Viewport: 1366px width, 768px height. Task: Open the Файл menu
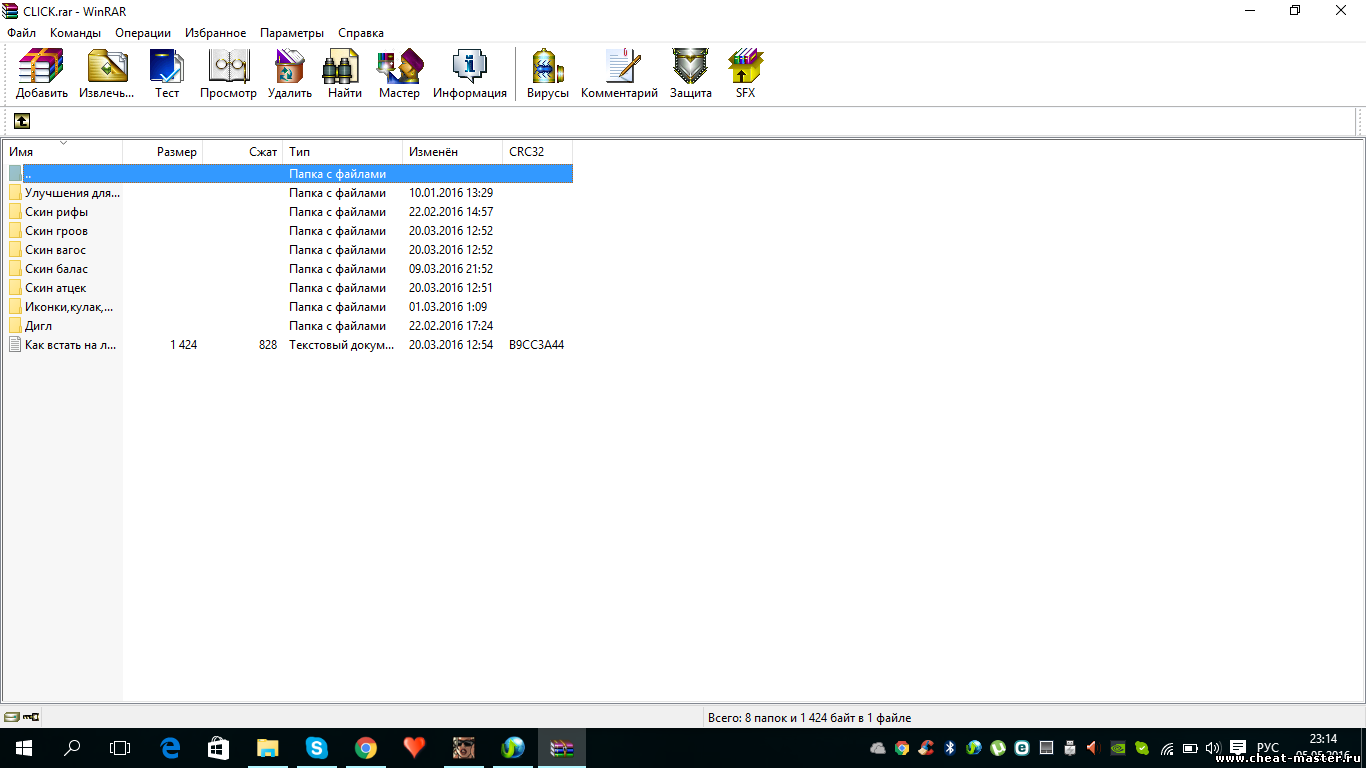(21, 33)
